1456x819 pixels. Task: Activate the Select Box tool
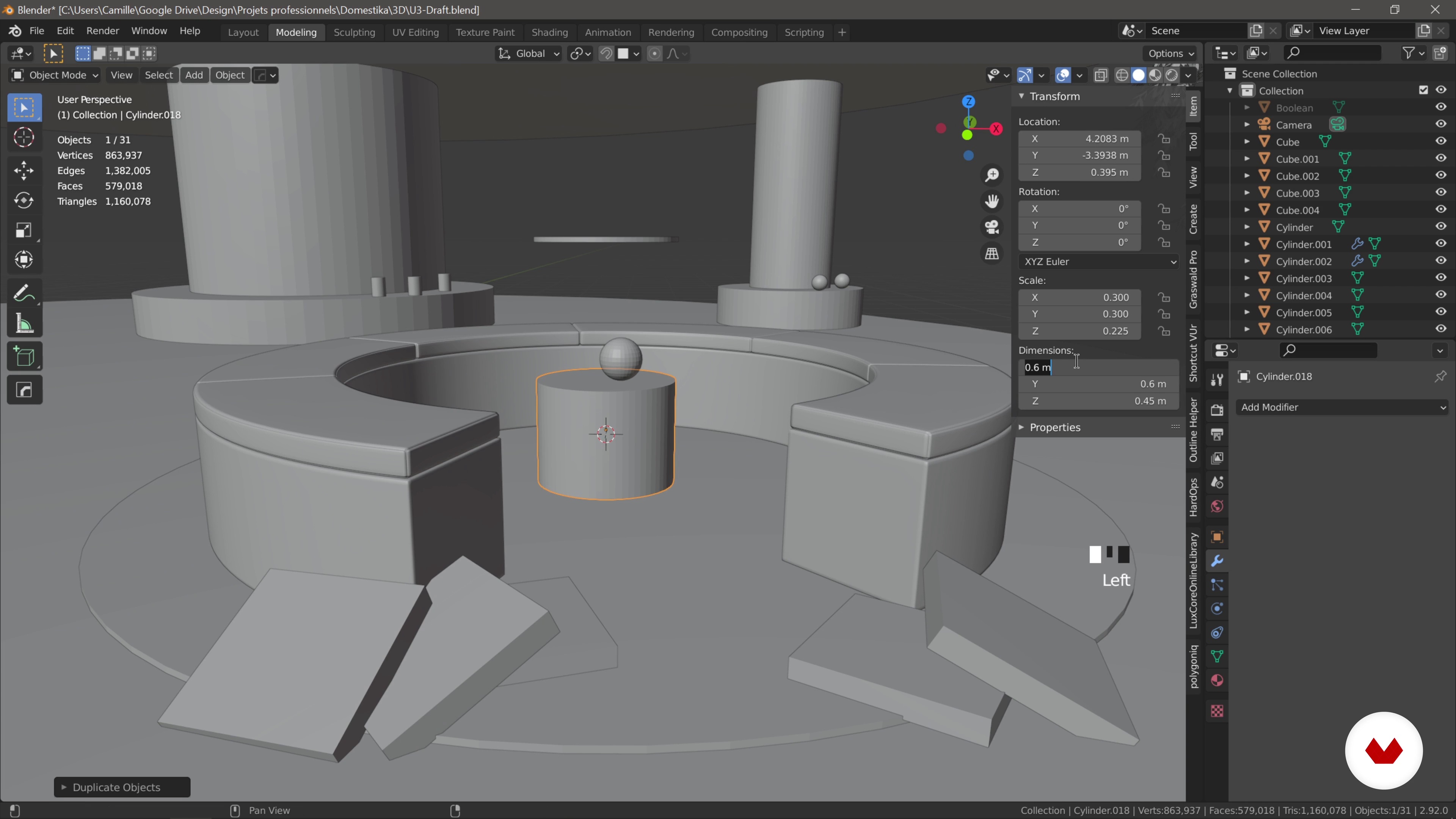coord(24,107)
